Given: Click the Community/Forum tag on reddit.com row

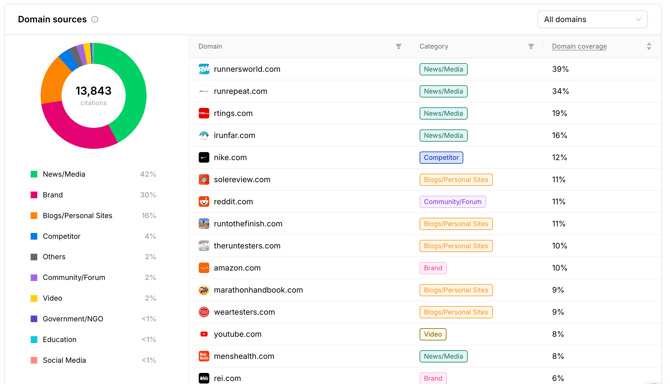Looking at the screenshot, I should click(x=453, y=202).
